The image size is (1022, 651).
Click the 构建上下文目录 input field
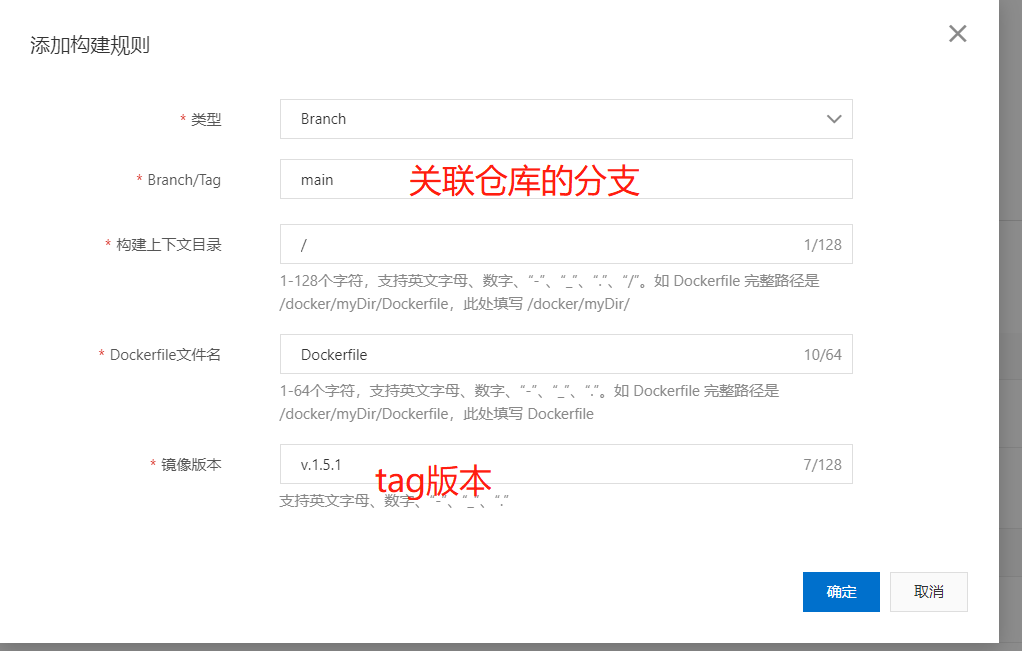click(540, 244)
